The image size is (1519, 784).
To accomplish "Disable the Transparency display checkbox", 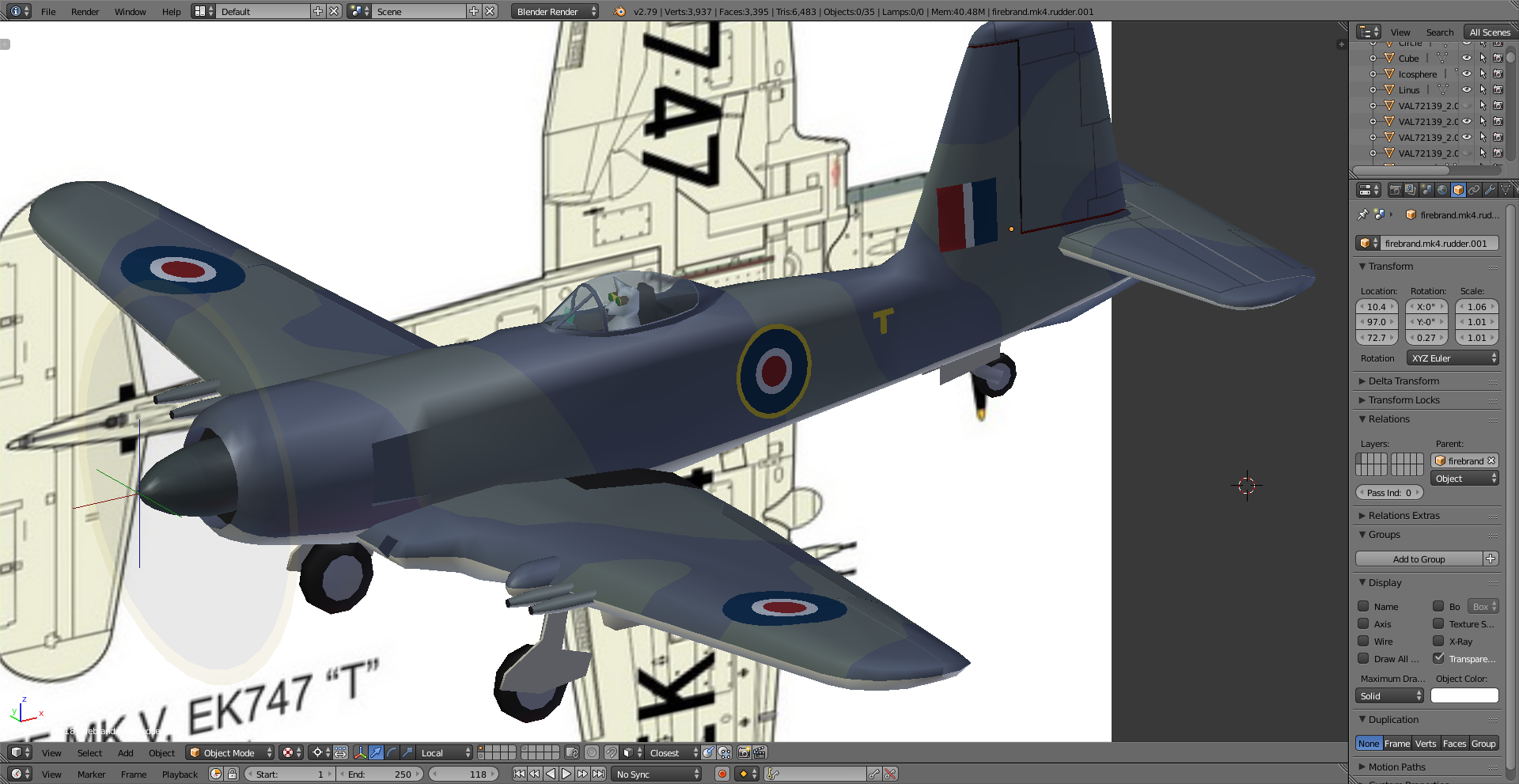I will coord(1440,658).
